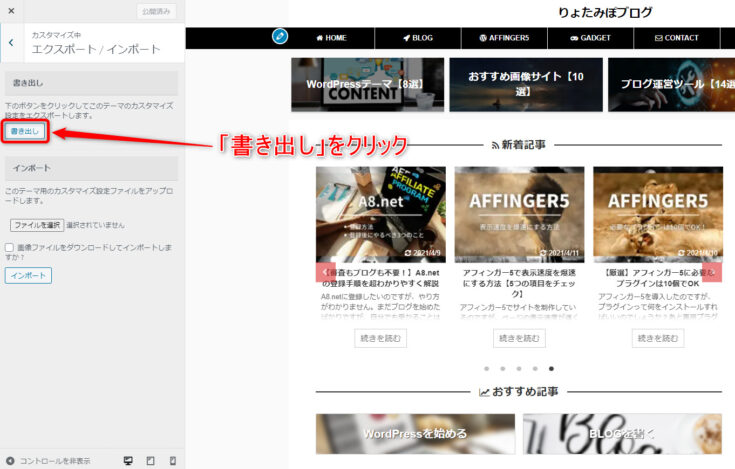Go back using the left chevron arrow
Screen dimensions: 735x469
point(11,43)
